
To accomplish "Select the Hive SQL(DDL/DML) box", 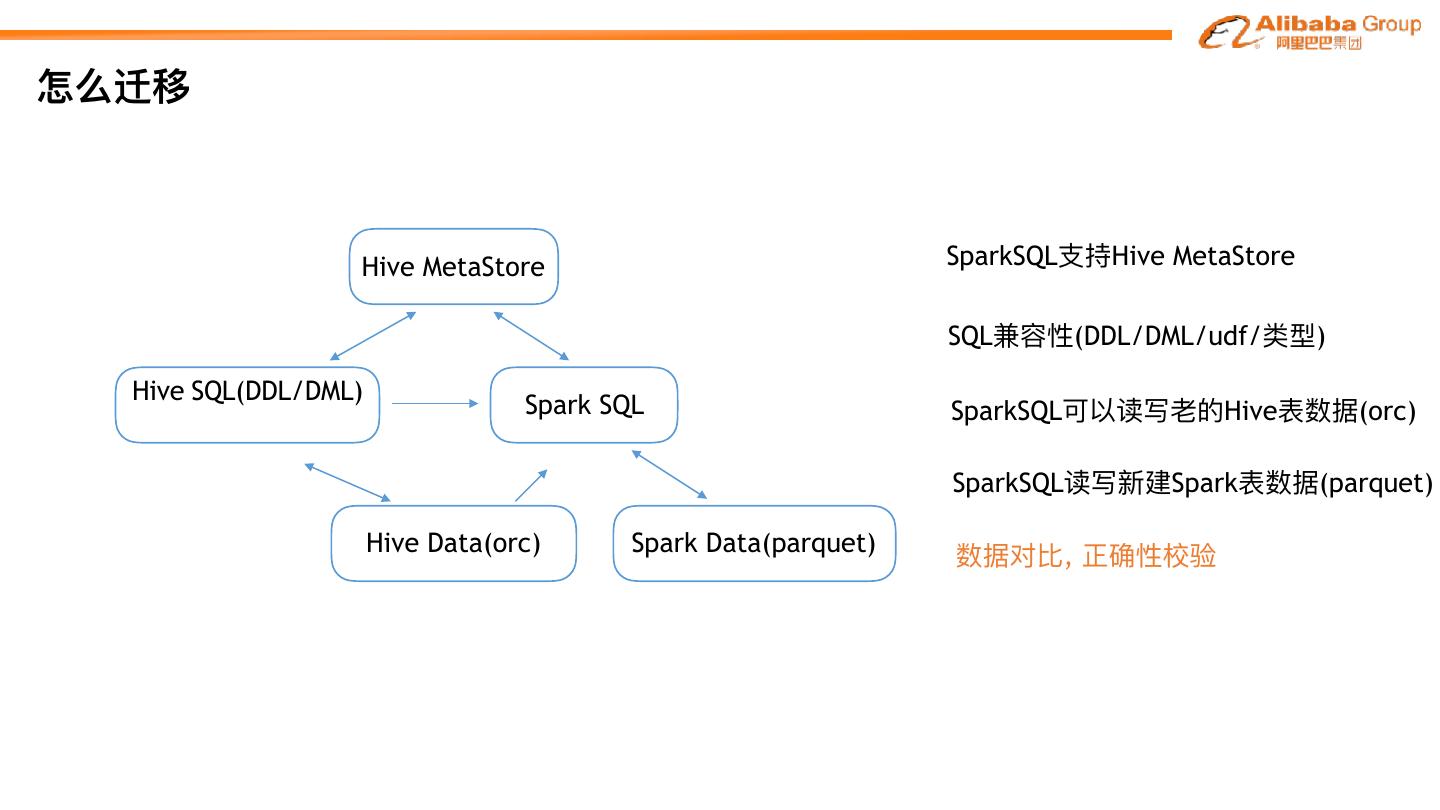I will pos(247,404).
